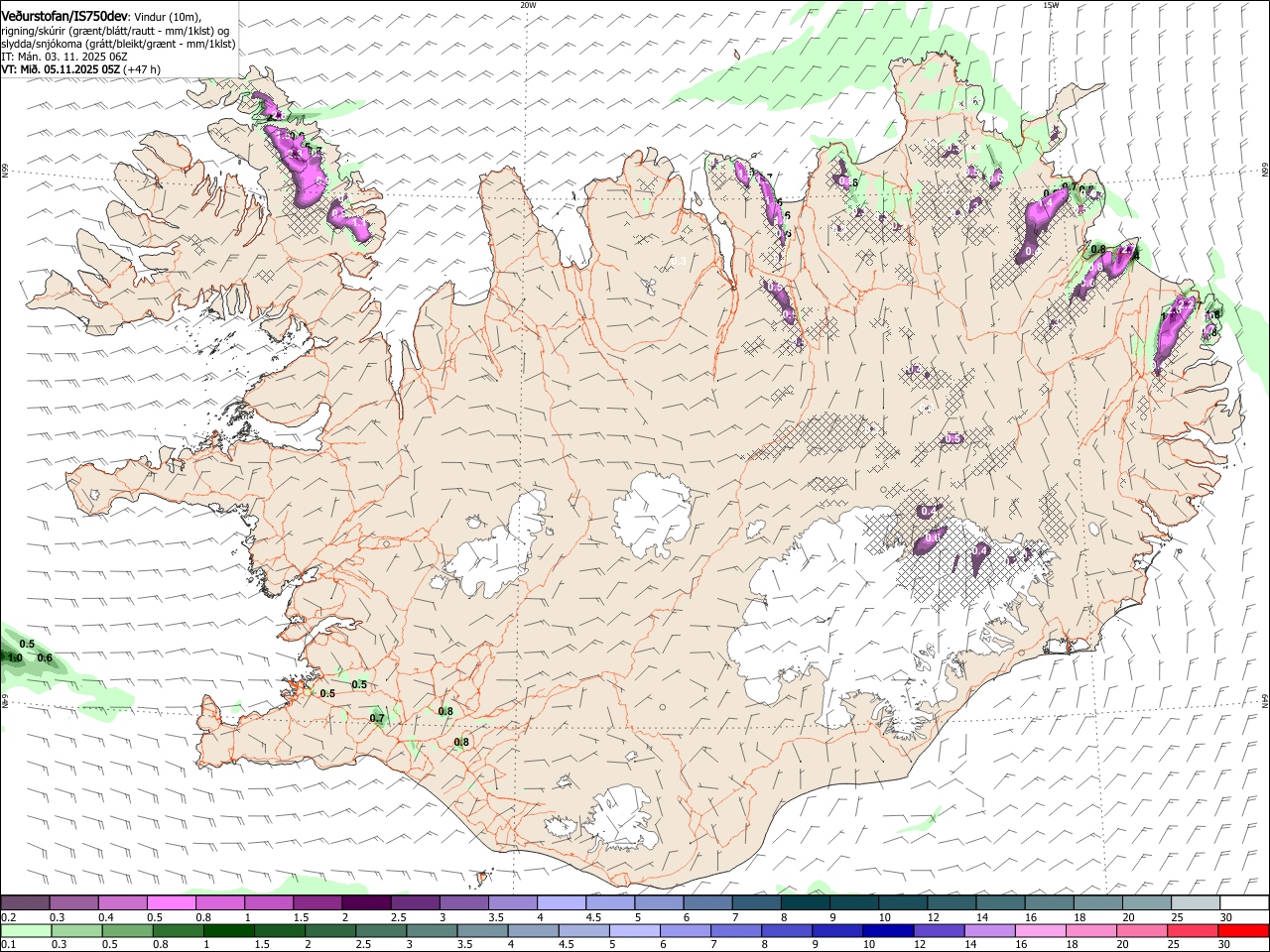Pick the lower legend swatch between 2 and 2.5
Screen dimensions: 1270x952
(x=329, y=931)
